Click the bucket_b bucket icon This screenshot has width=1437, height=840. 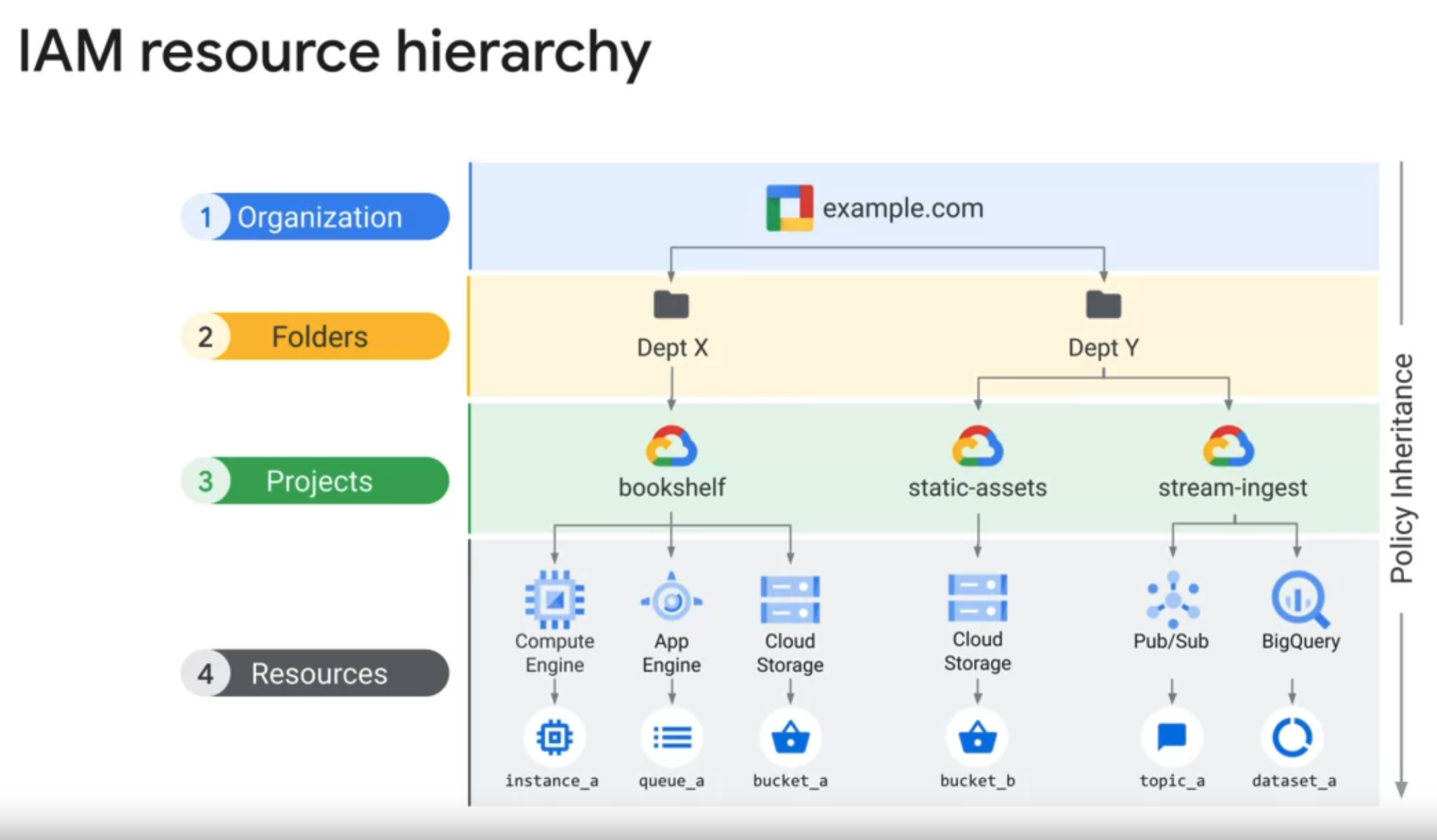(977, 738)
